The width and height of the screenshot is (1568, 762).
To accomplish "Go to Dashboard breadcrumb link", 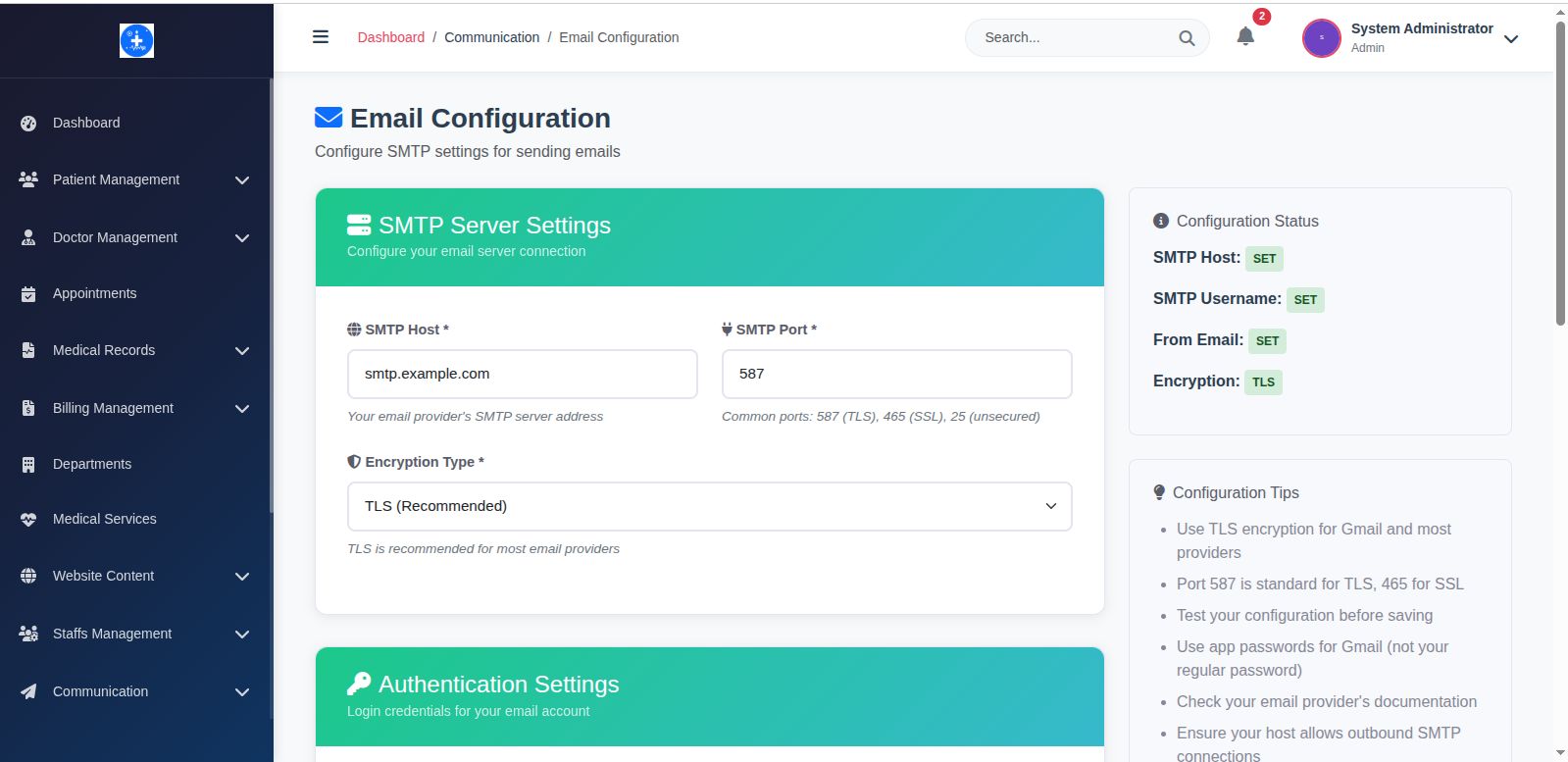I will (x=390, y=37).
